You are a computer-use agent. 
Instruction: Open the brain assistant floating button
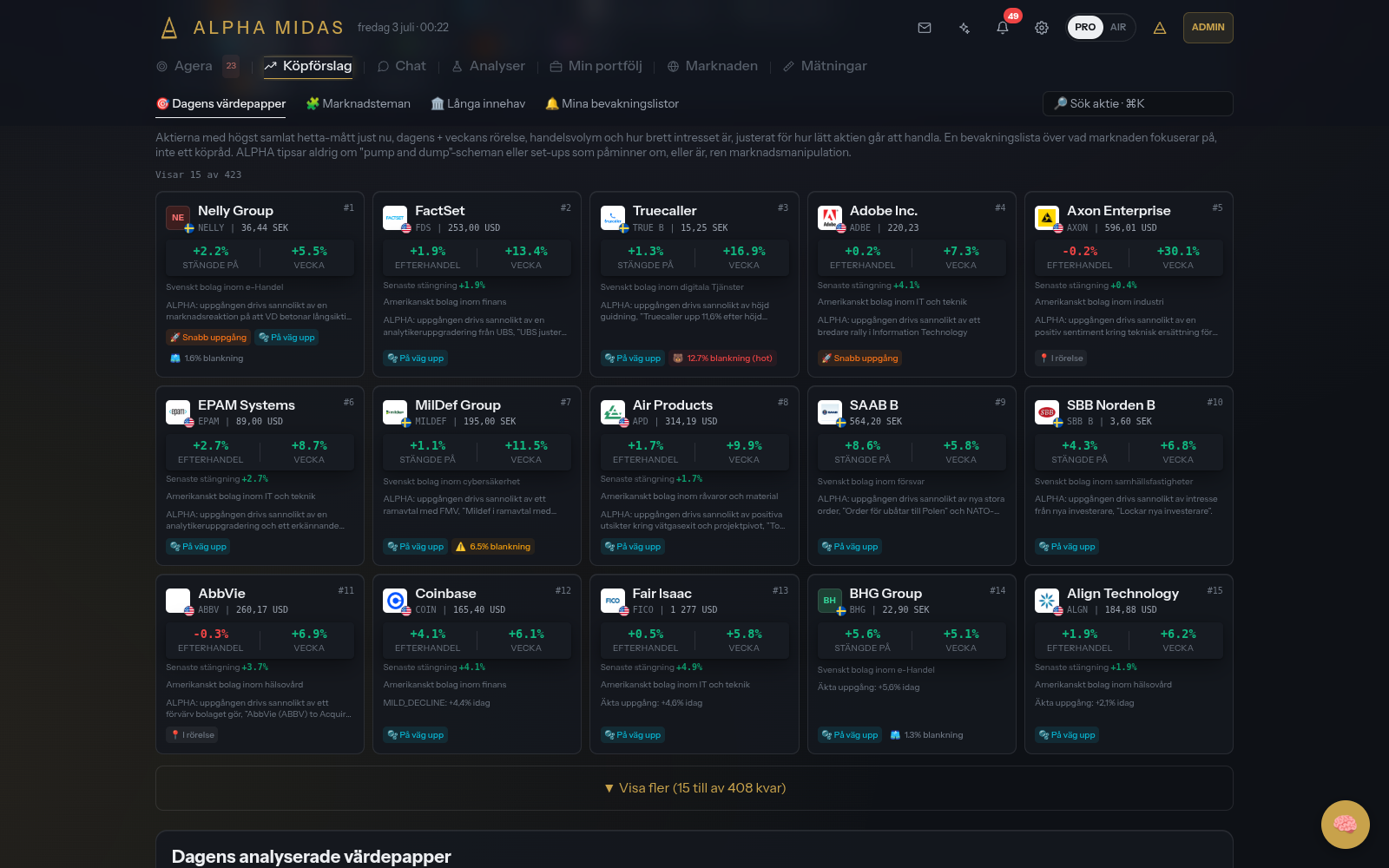pyautogui.click(x=1345, y=824)
